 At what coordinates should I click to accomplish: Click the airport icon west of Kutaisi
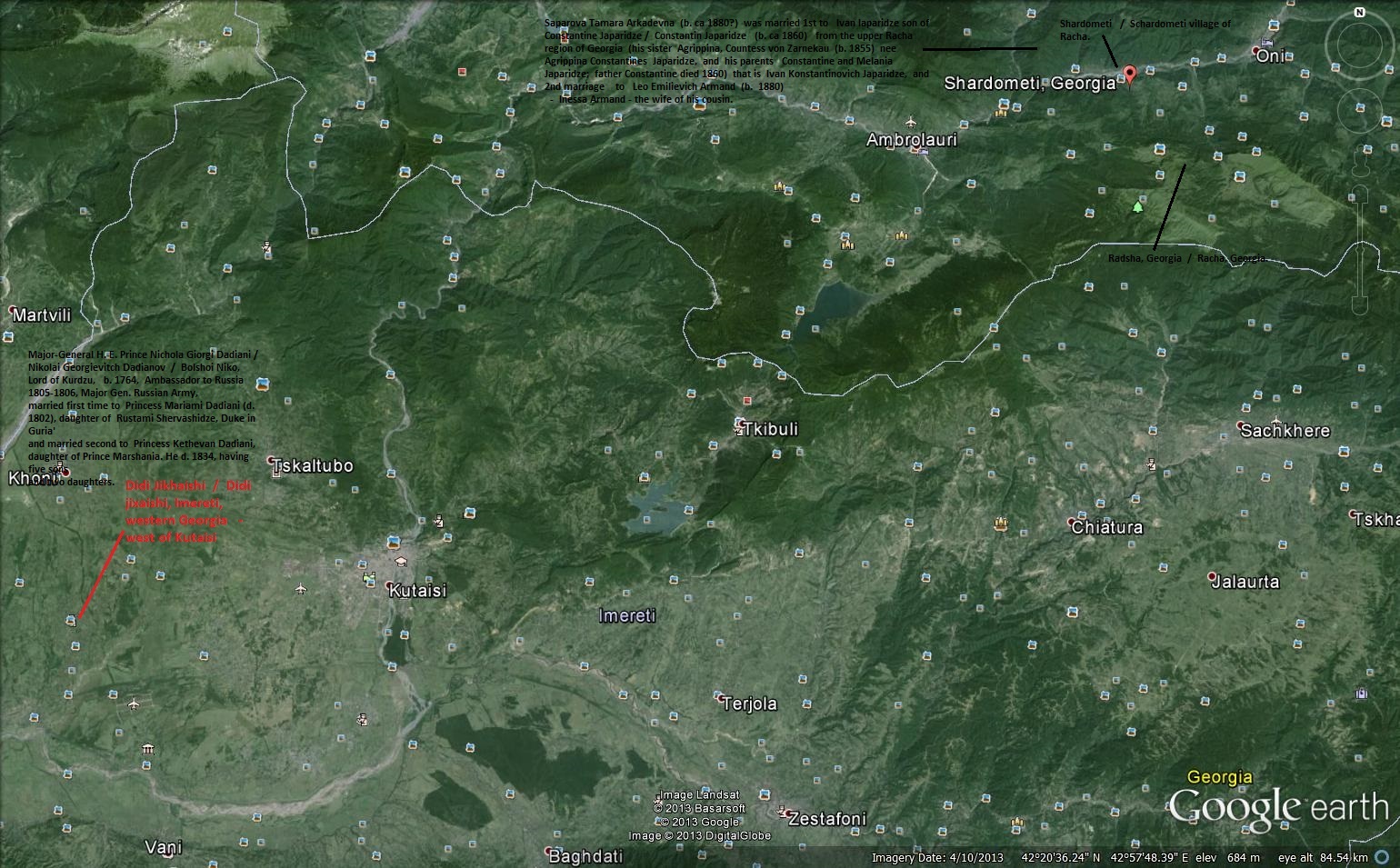301,589
